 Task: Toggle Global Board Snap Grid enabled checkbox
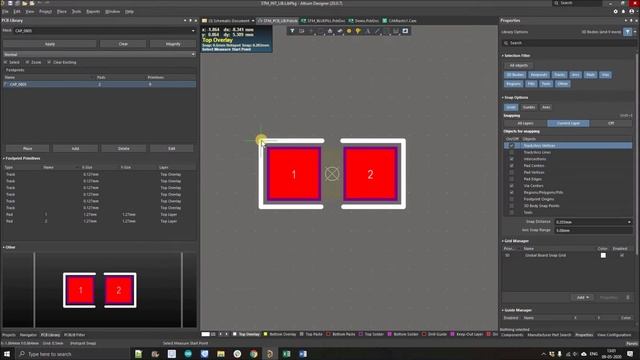(x=622, y=256)
